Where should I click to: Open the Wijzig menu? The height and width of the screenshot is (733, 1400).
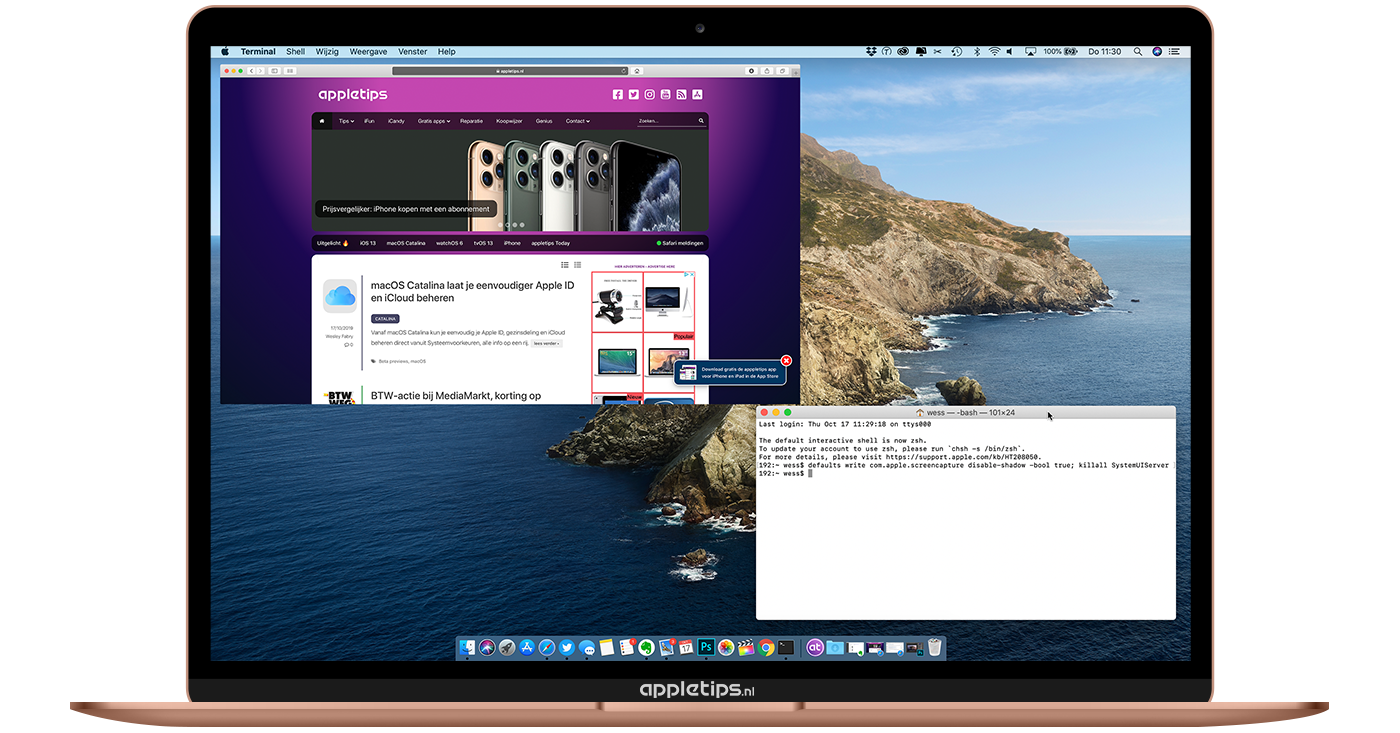[x=327, y=51]
